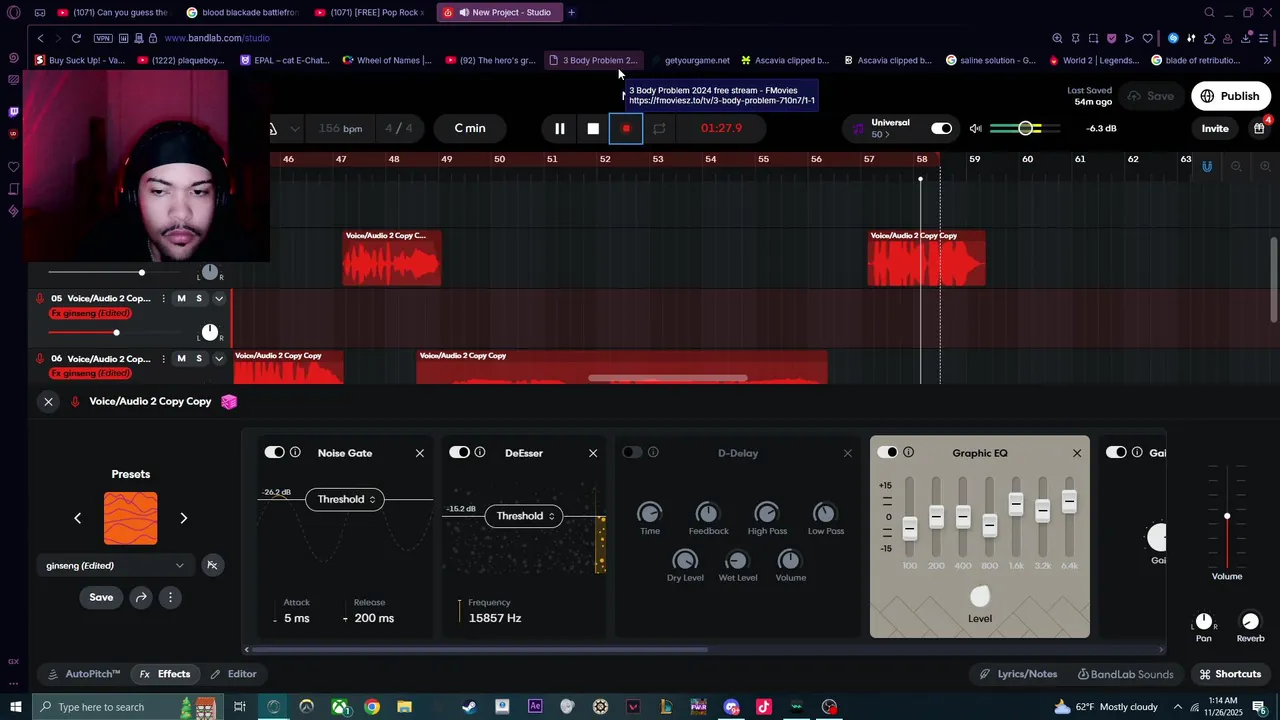Click the share preset arrow icon
This screenshot has height=720, width=1280.
141,597
